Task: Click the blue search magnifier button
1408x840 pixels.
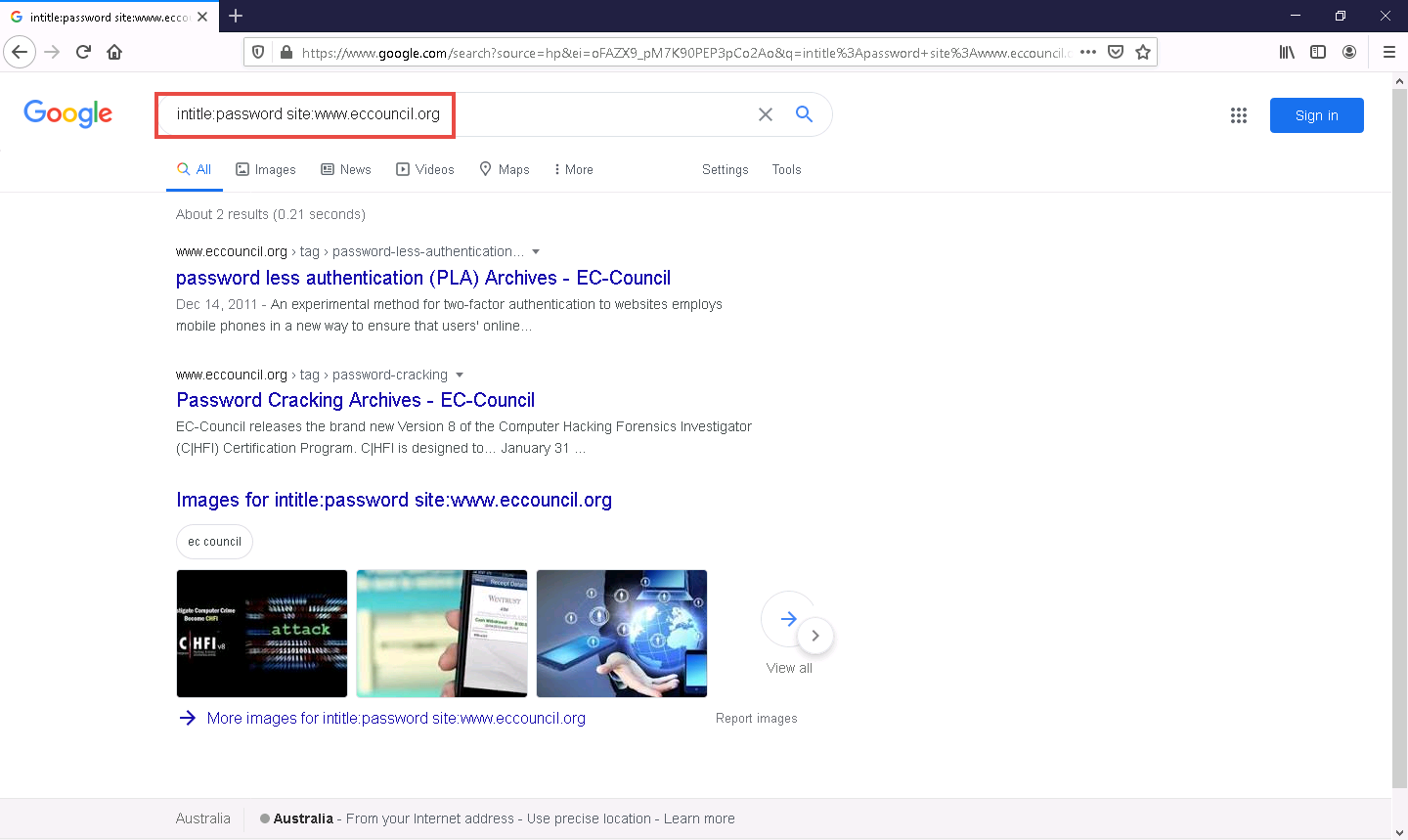Action: pyautogui.click(x=804, y=113)
